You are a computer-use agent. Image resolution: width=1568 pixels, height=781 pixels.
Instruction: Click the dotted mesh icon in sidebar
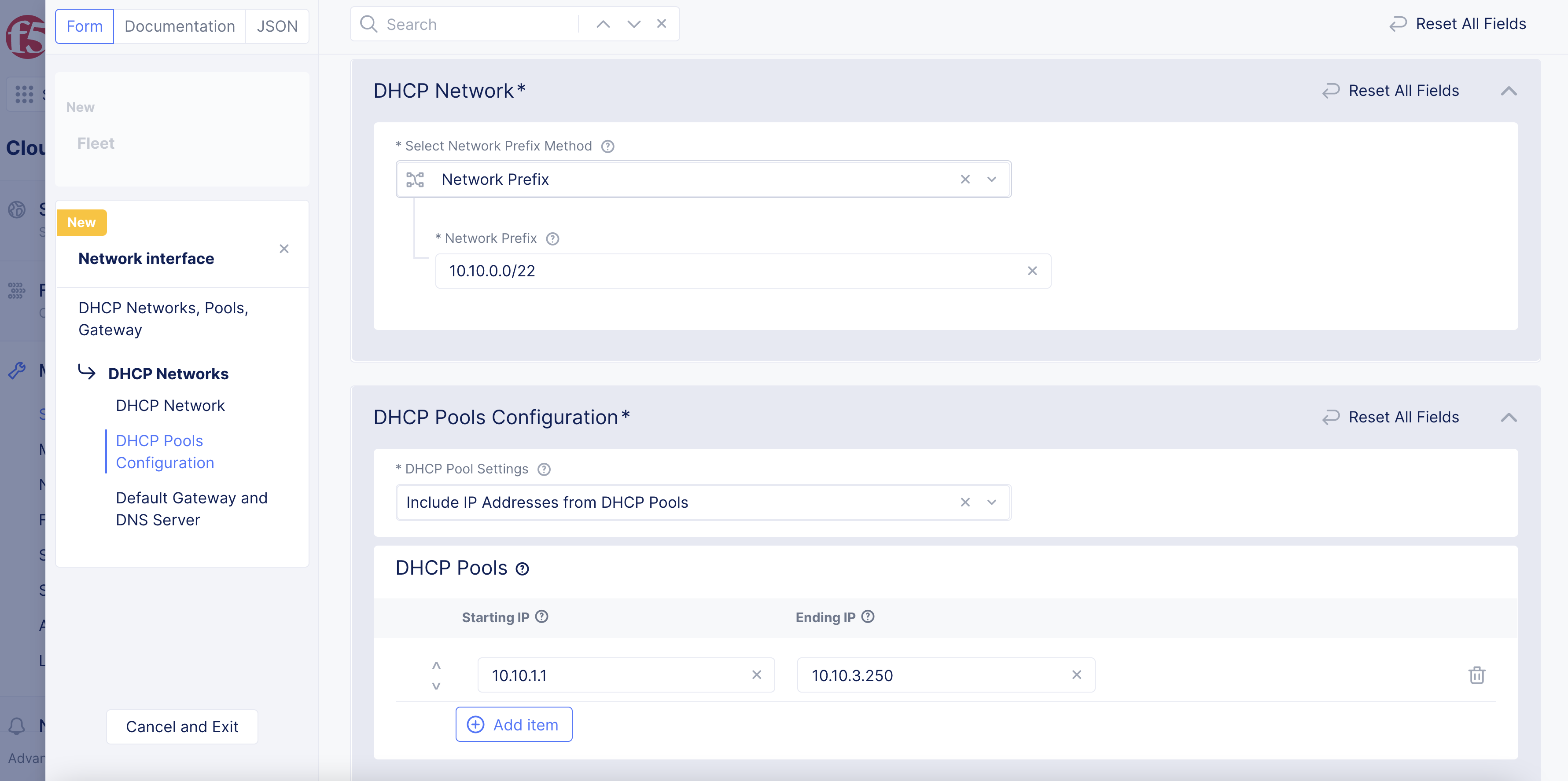pos(16,291)
